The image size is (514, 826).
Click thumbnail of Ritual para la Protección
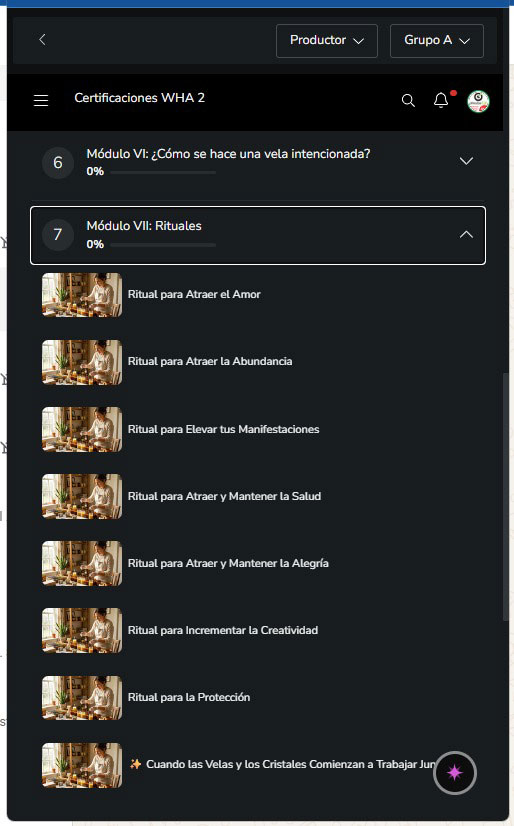[x=82, y=697]
